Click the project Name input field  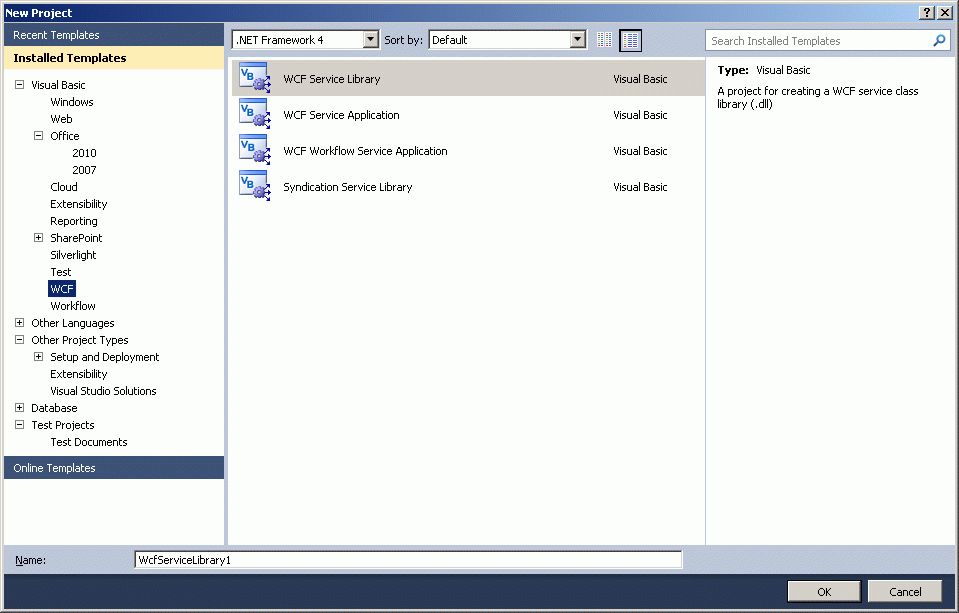[408, 560]
